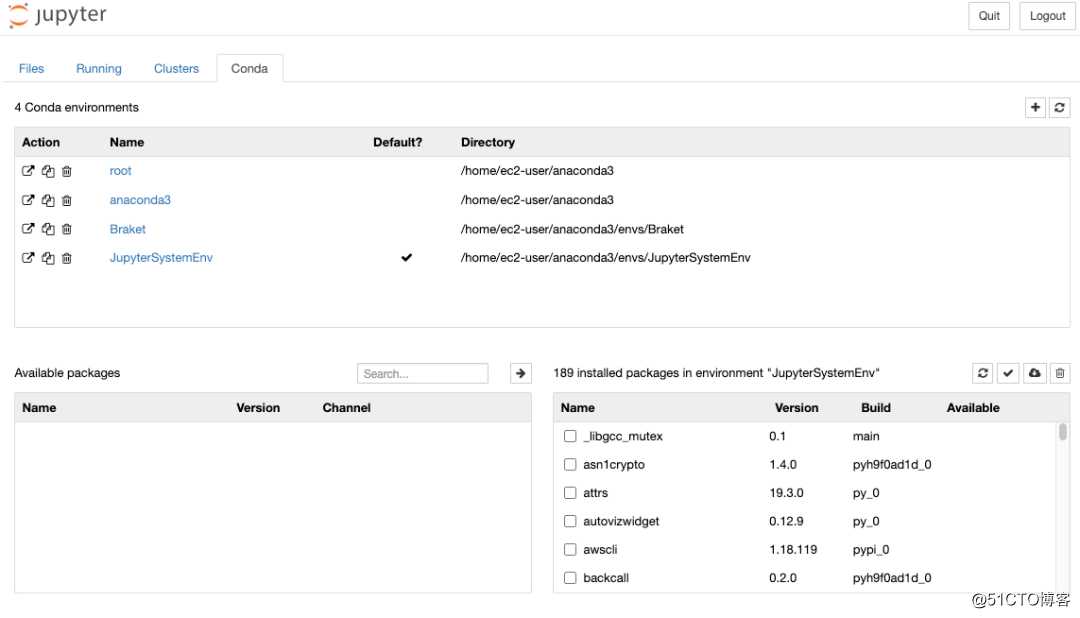Select the JupyterSystemEnv environment link
This screenshot has height=618, width=1080.
click(x=161, y=258)
